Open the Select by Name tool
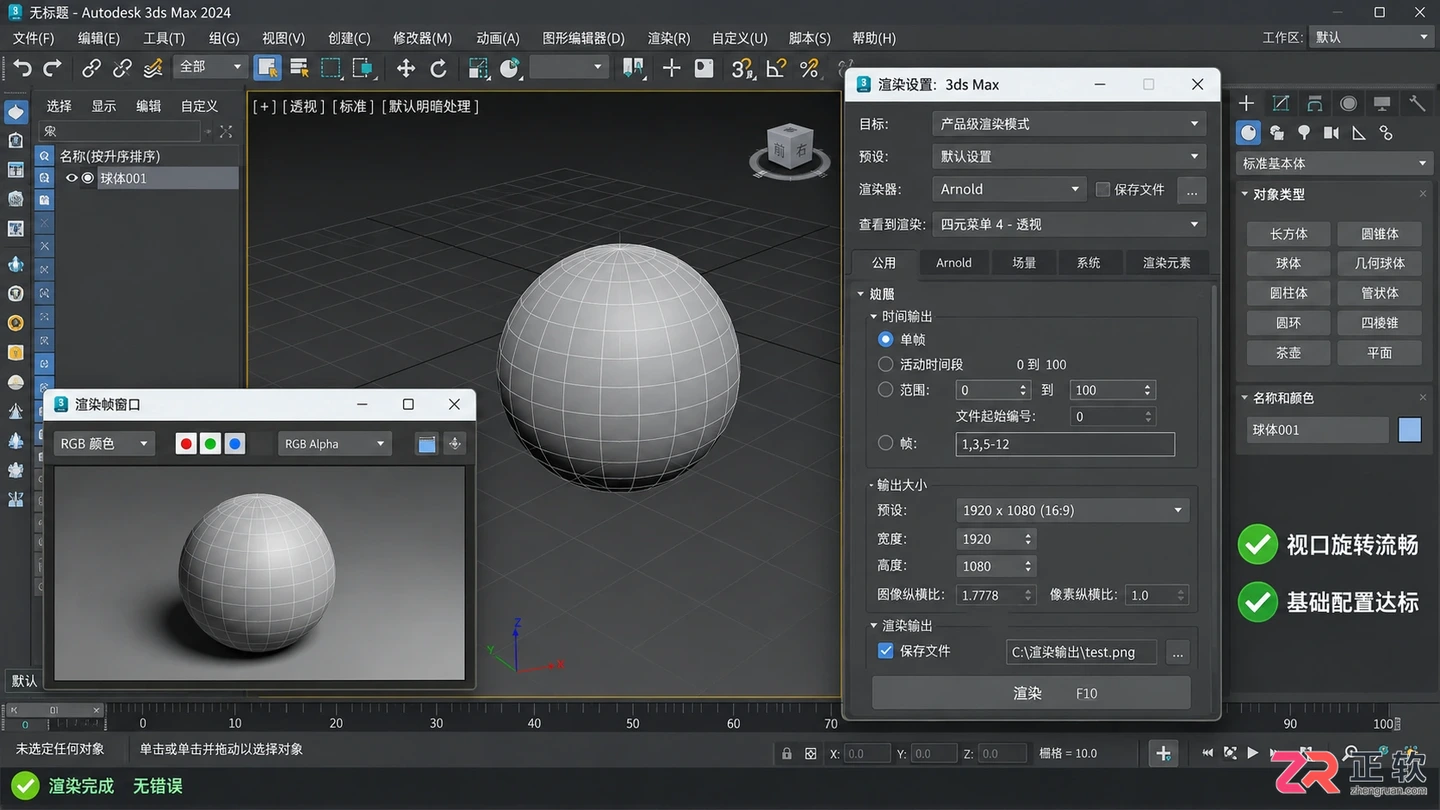The width and height of the screenshot is (1440, 810). [x=298, y=67]
